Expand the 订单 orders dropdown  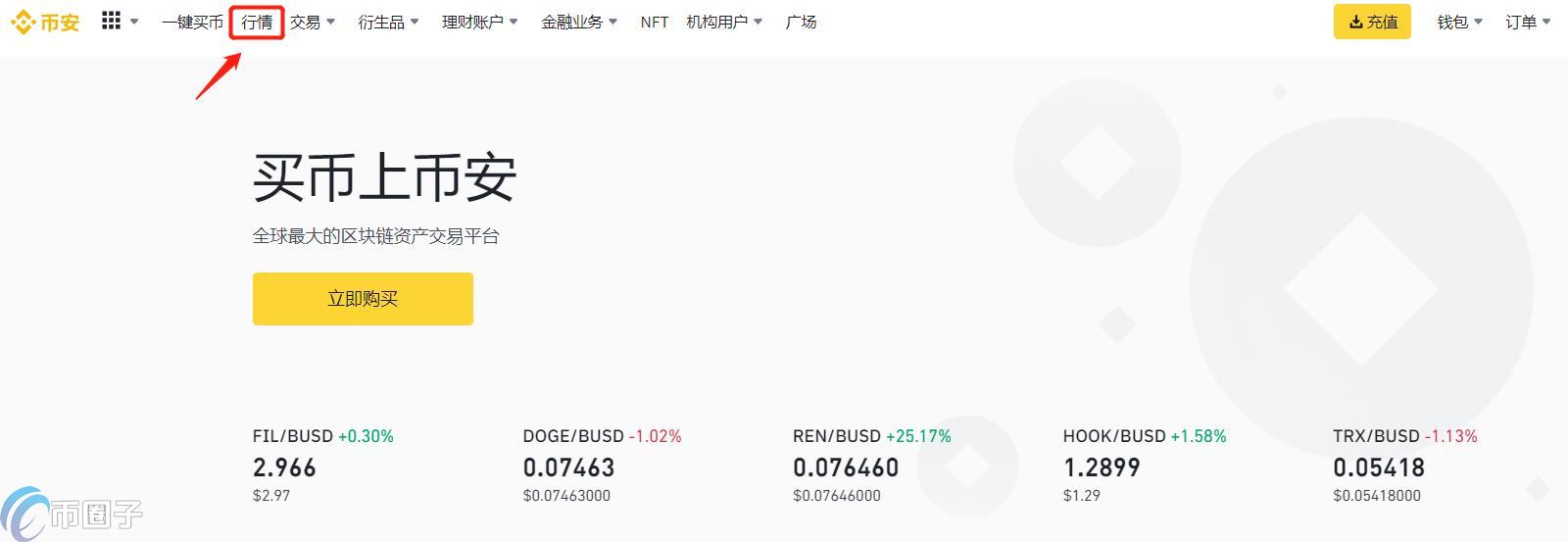[1528, 22]
